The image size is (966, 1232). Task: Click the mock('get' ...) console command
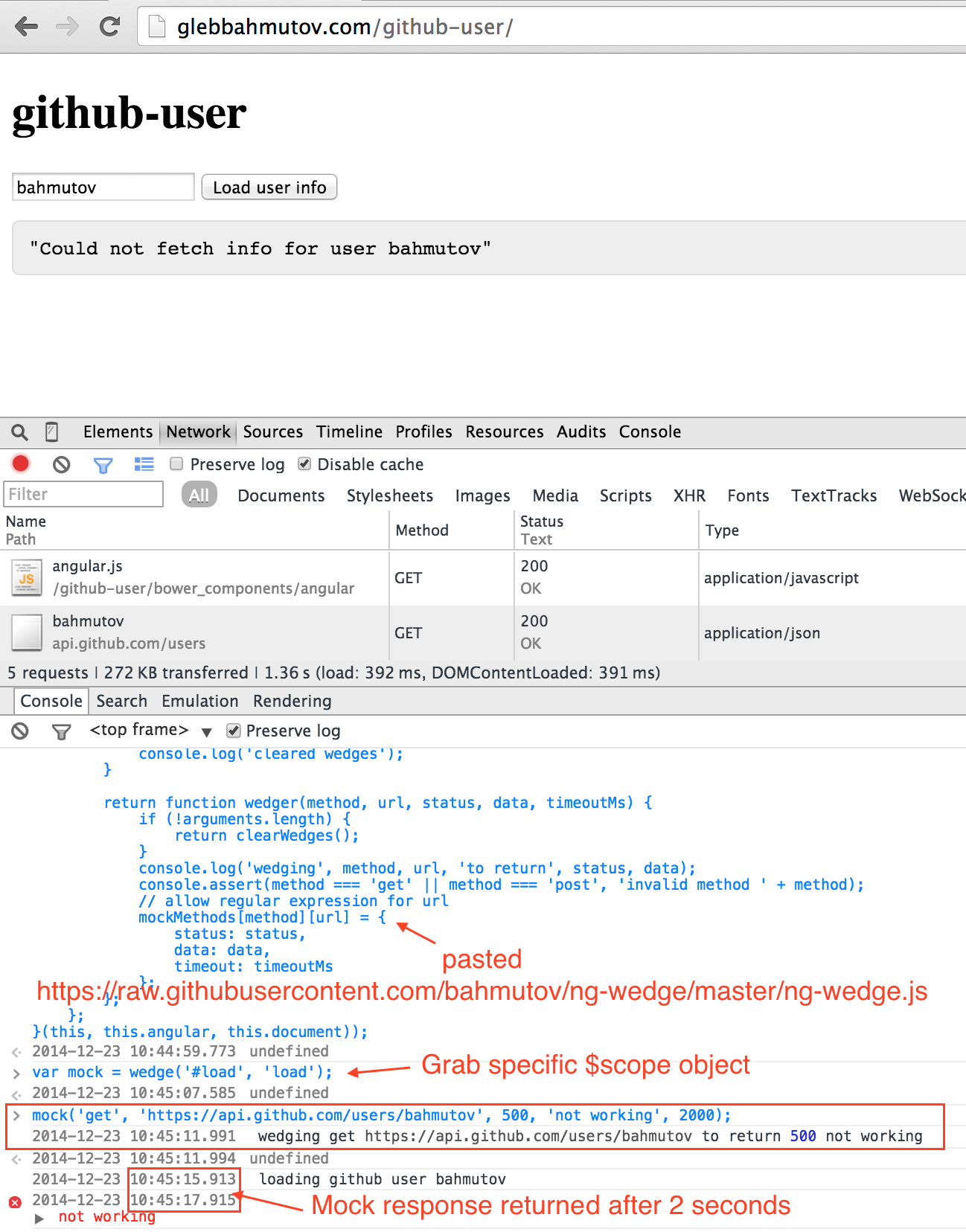[x=382, y=1115]
